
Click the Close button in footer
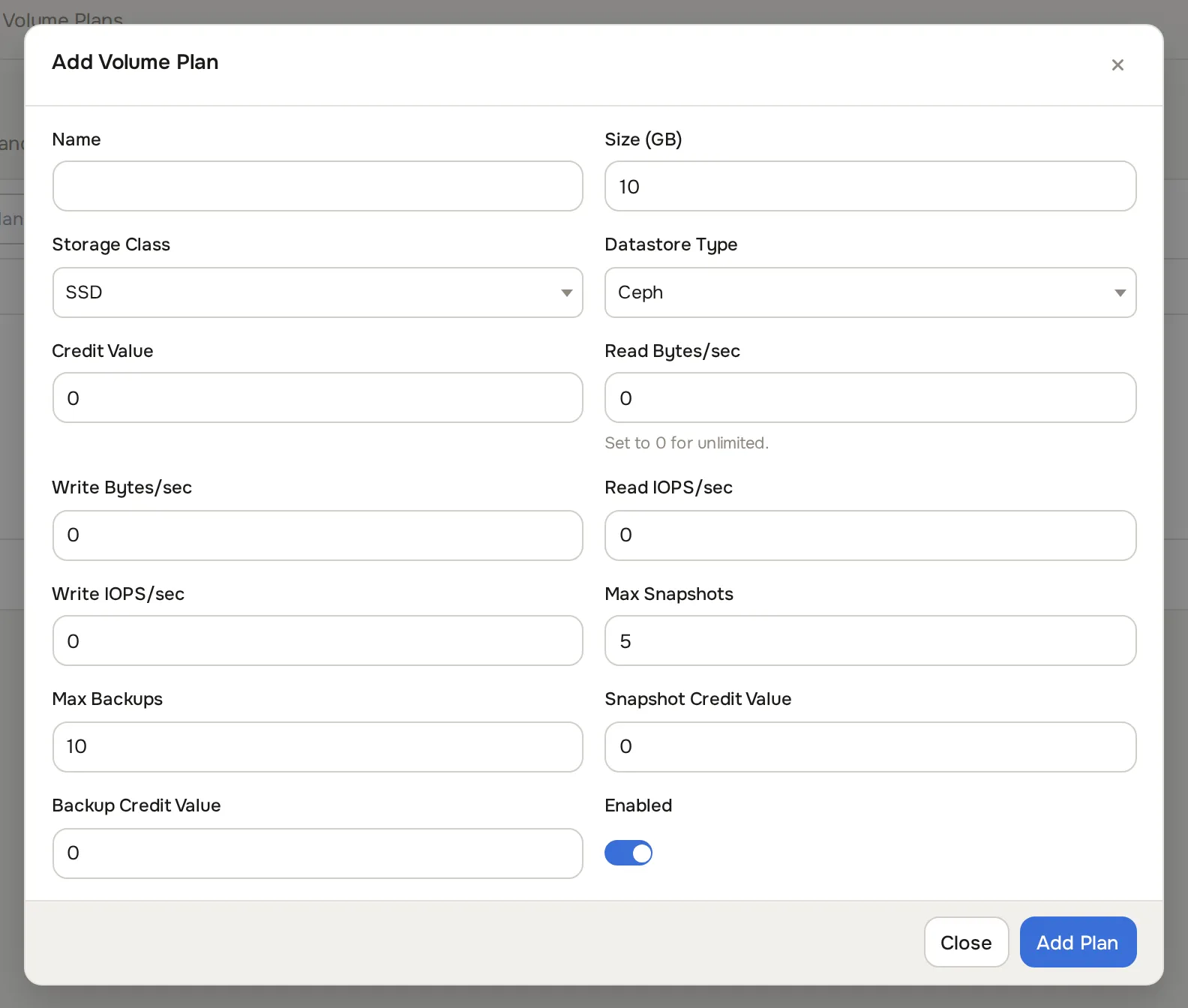[x=966, y=942]
